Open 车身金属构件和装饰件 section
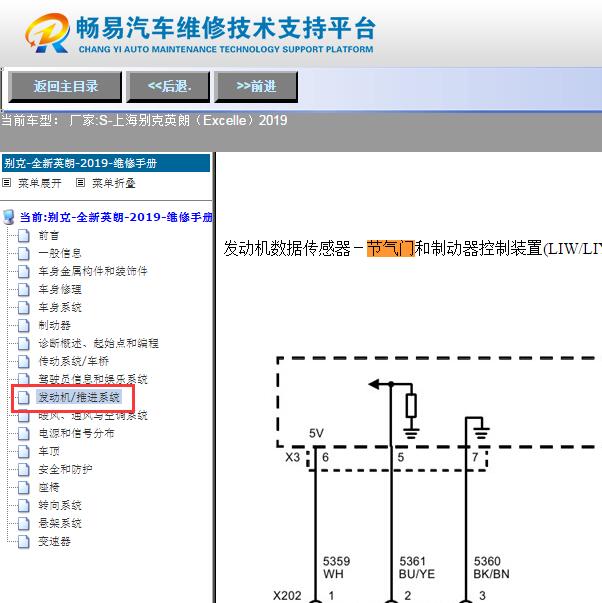This screenshot has height=603, width=602. (x=93, y=271)
